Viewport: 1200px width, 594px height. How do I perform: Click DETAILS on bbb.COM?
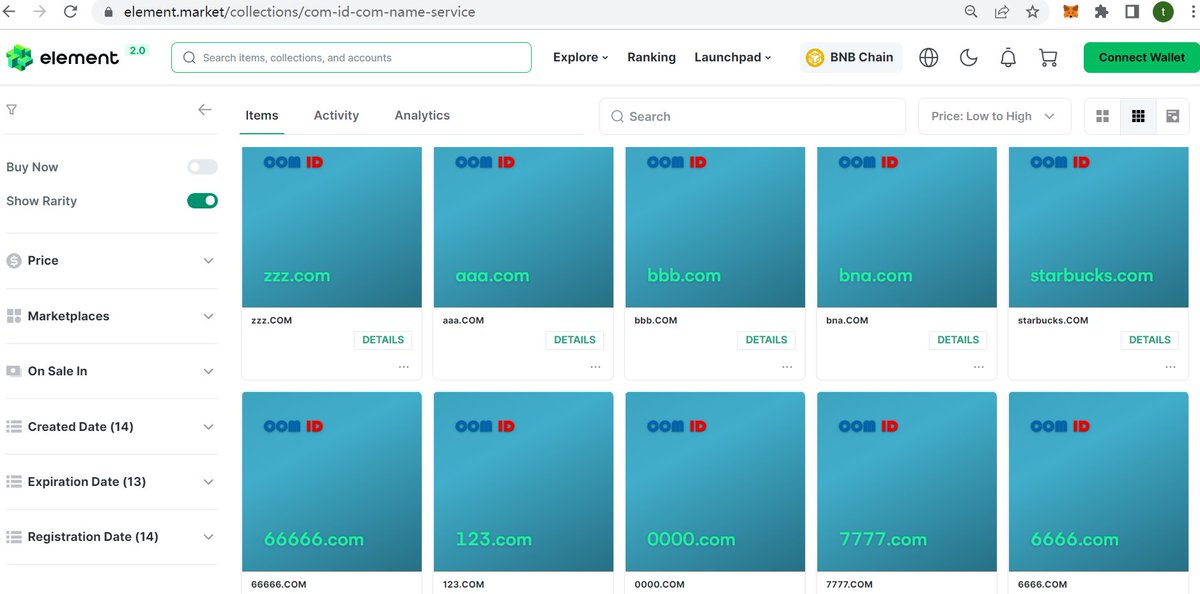point(767,340)
